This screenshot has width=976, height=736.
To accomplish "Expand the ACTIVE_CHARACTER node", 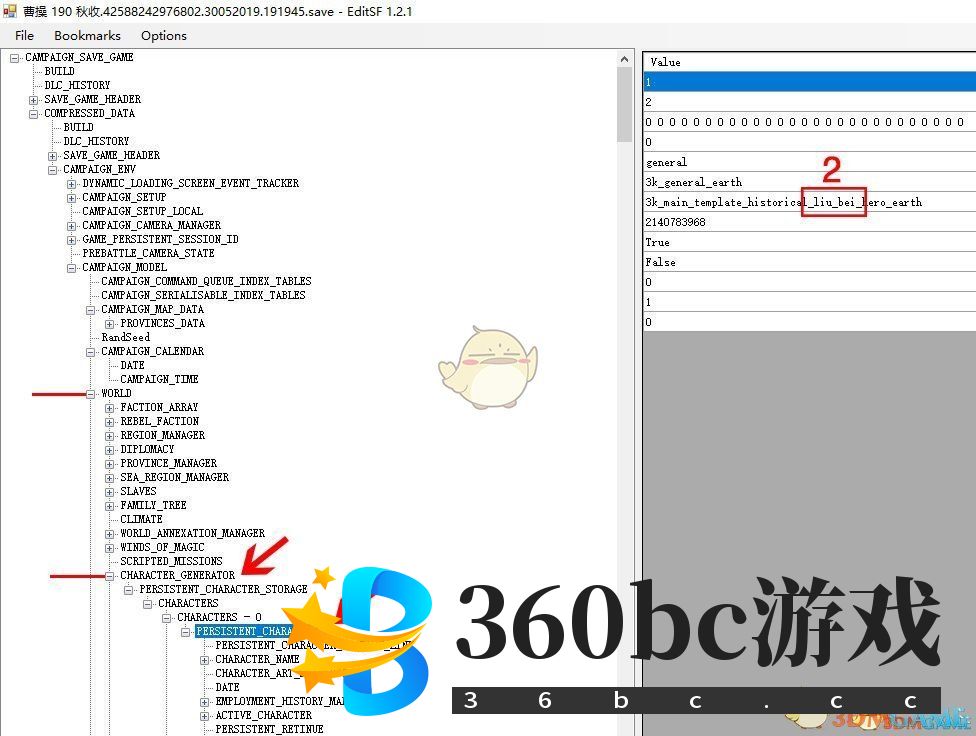I will click(x=205, y=716).
